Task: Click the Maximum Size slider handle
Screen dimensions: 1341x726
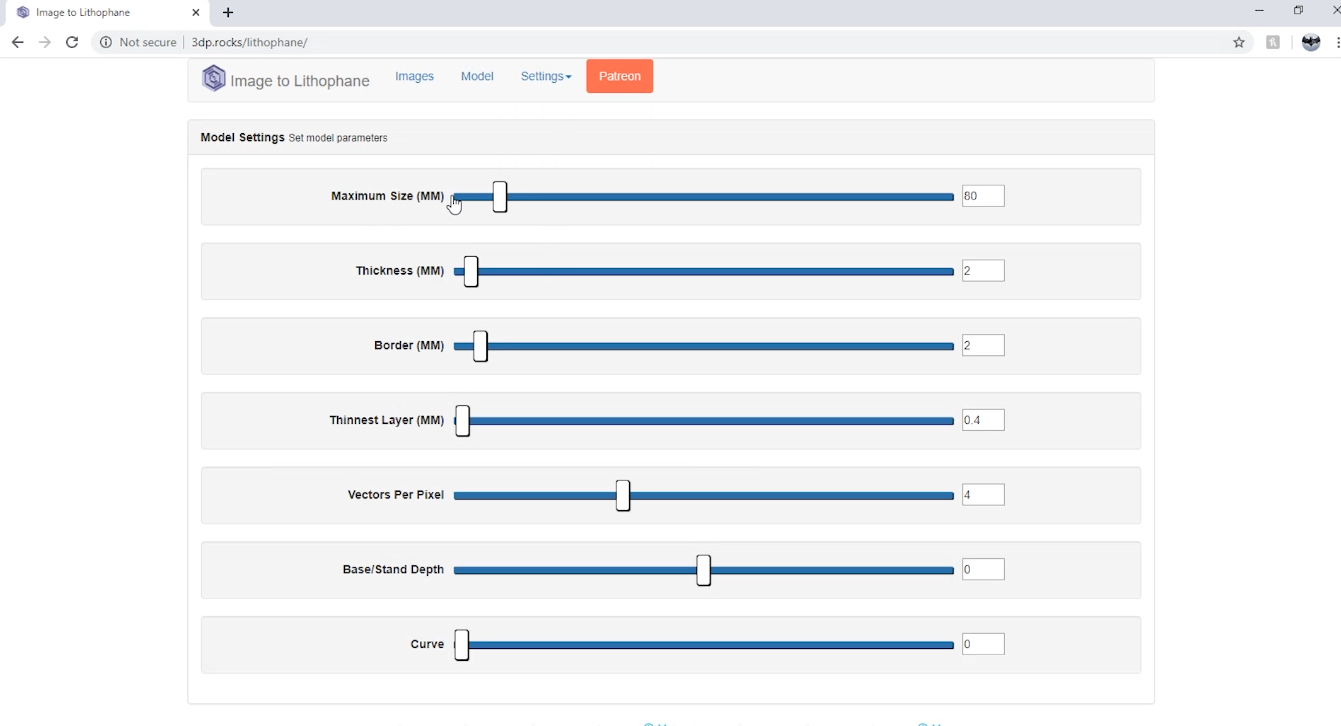Action: click(500, 197)
